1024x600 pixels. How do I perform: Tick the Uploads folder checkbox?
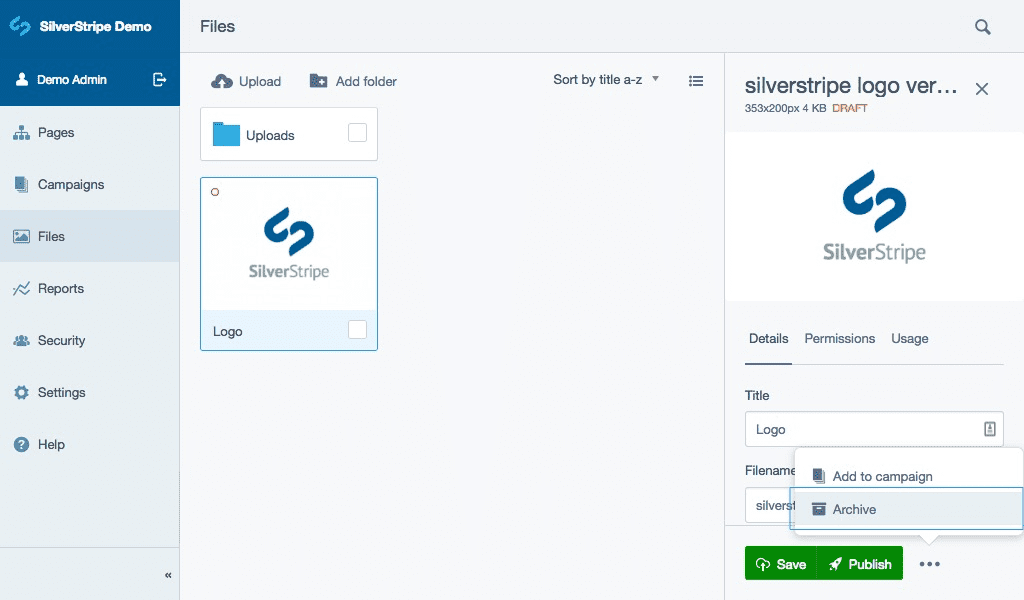click(357, 133)
